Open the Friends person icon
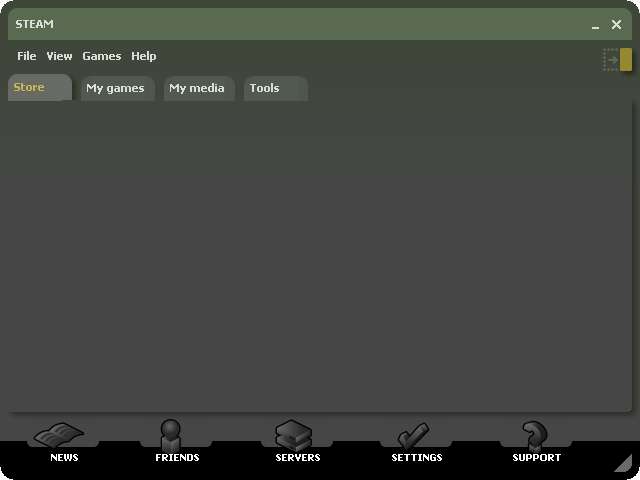640x480 pixels. [x=171, y=434]
